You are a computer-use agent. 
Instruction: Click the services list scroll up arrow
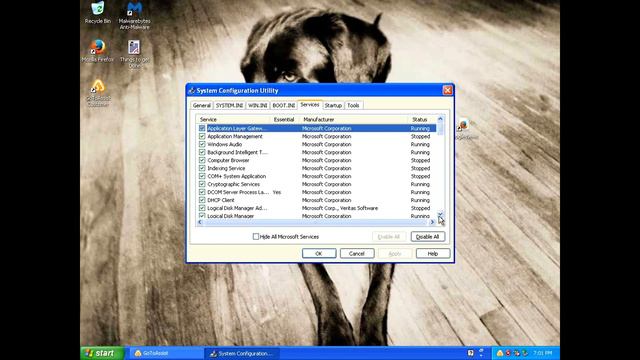[x=440, y=119]
